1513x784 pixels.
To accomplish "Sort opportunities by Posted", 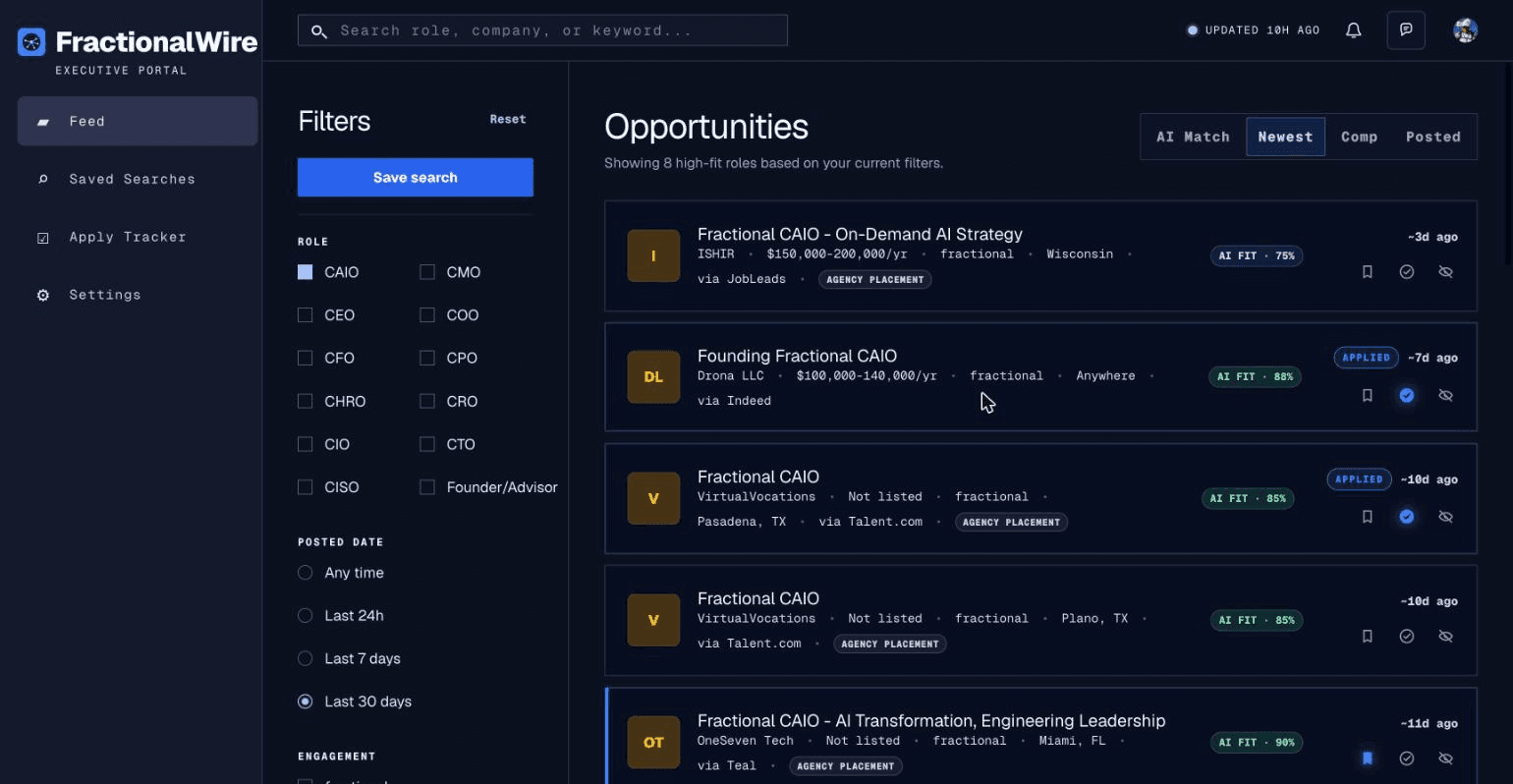I will 1432,137.
